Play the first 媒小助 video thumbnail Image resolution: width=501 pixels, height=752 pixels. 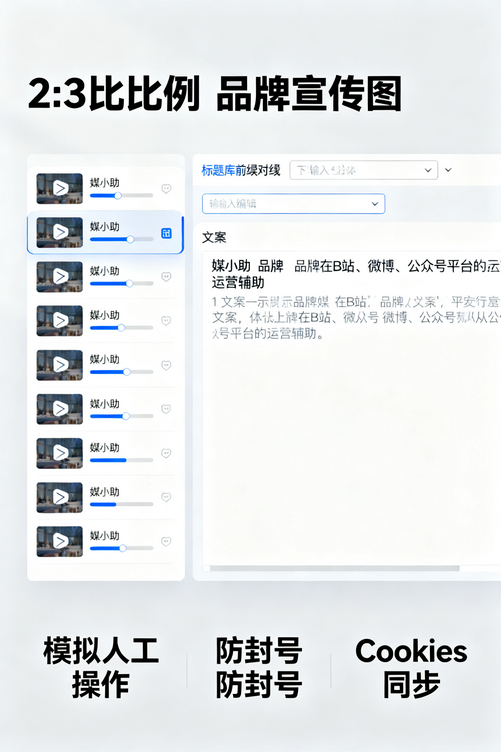pyautogui.click(x=59, y=188)
